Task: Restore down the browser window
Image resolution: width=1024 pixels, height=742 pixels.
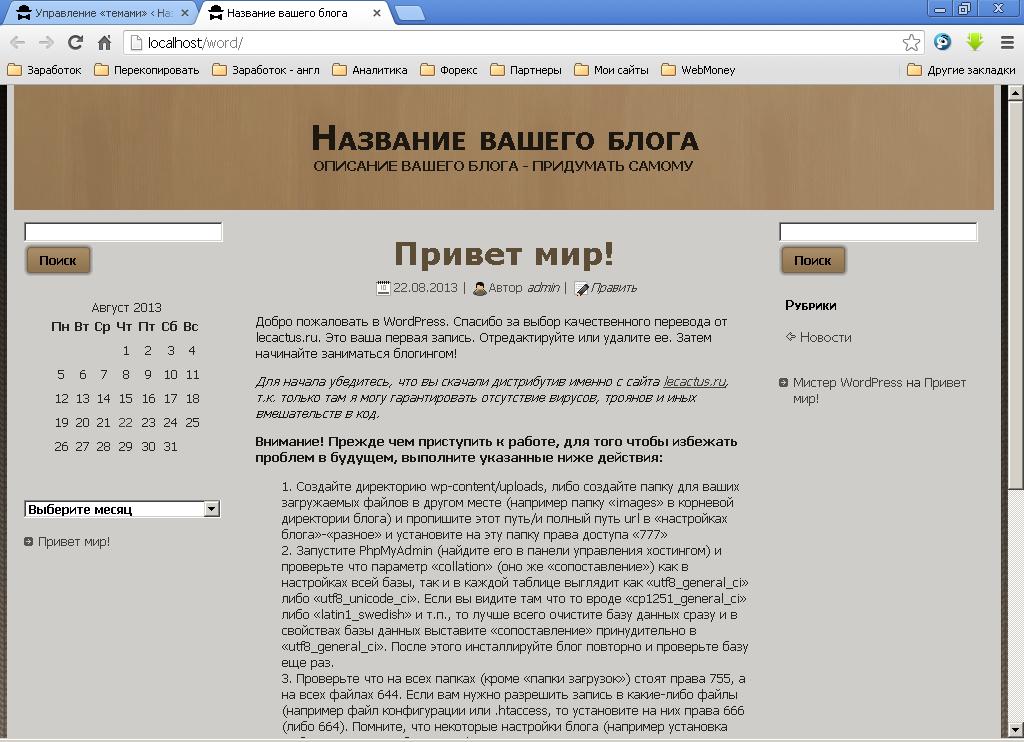Action: pyautogui.click(x=964, y=9)
